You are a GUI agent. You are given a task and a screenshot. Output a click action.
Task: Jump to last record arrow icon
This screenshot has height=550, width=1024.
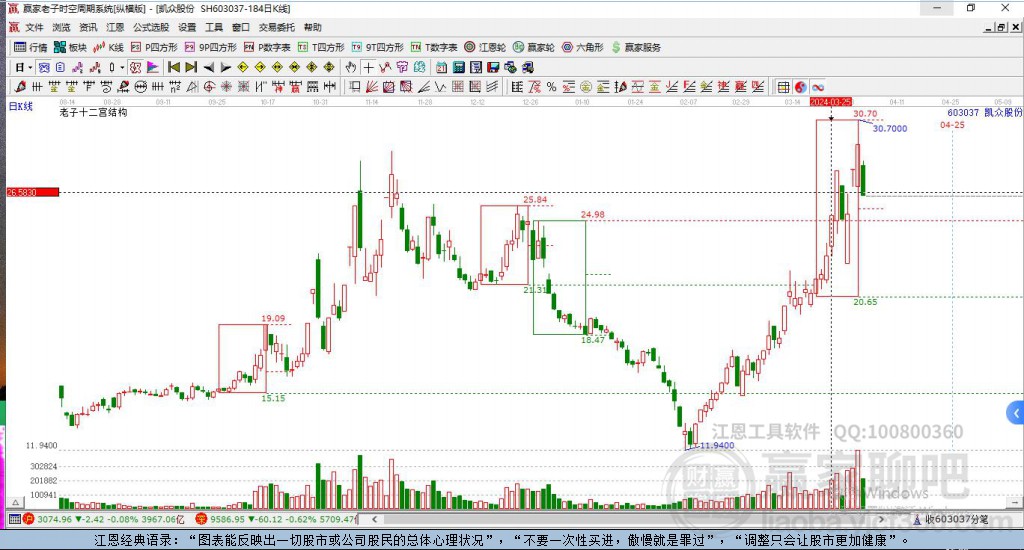click(x=191, y=67)
